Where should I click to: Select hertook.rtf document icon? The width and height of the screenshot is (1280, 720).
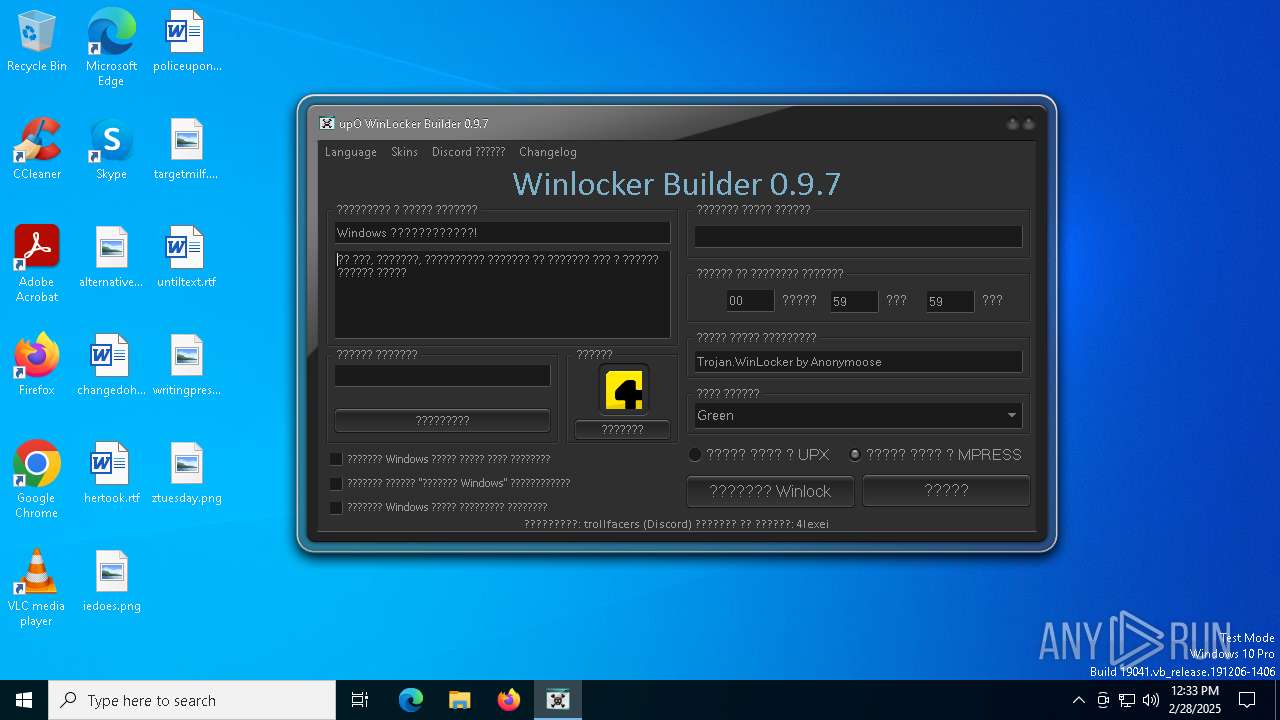coord(111,473)
